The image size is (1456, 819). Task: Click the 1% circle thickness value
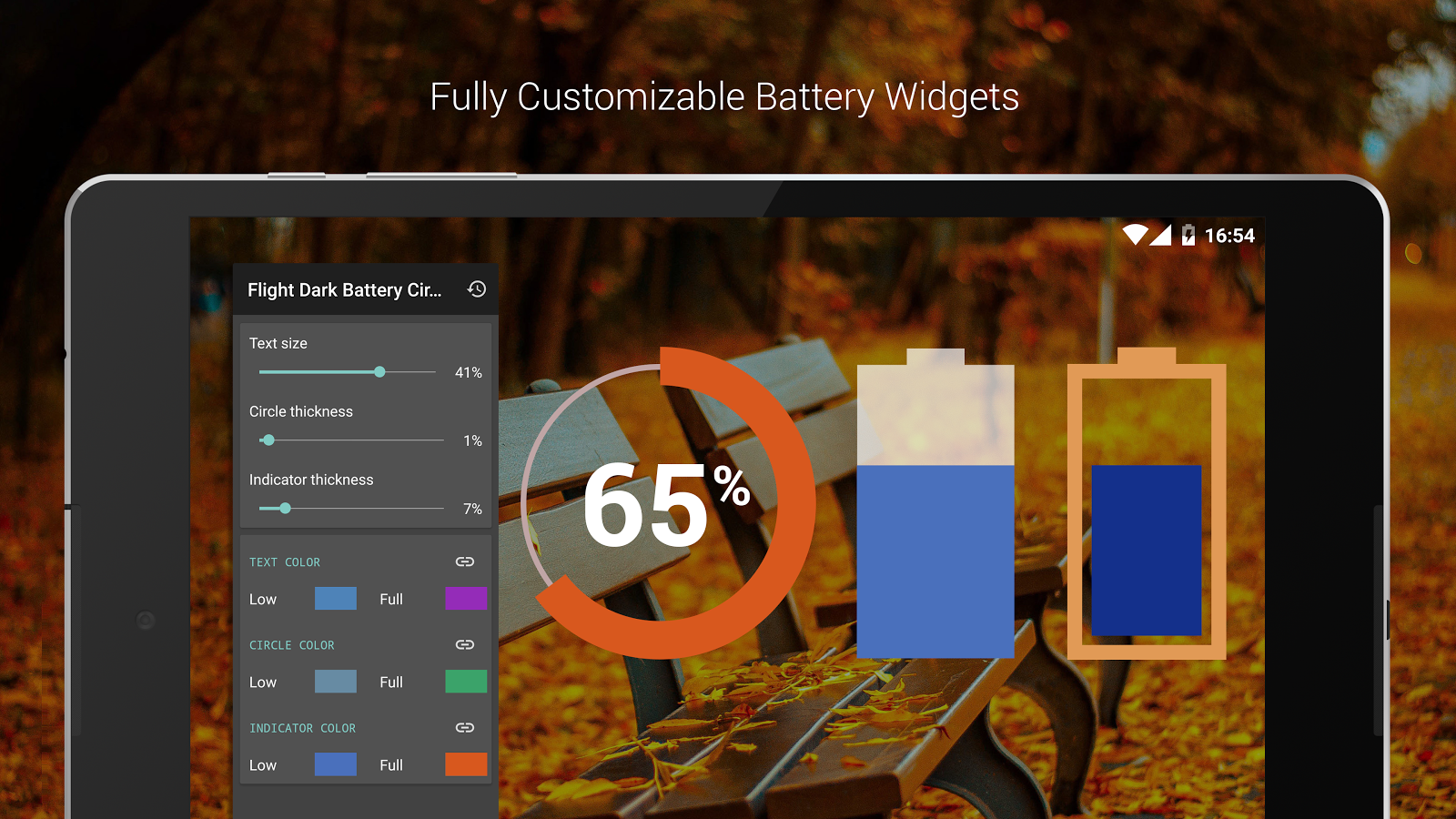tap(472, 440)
